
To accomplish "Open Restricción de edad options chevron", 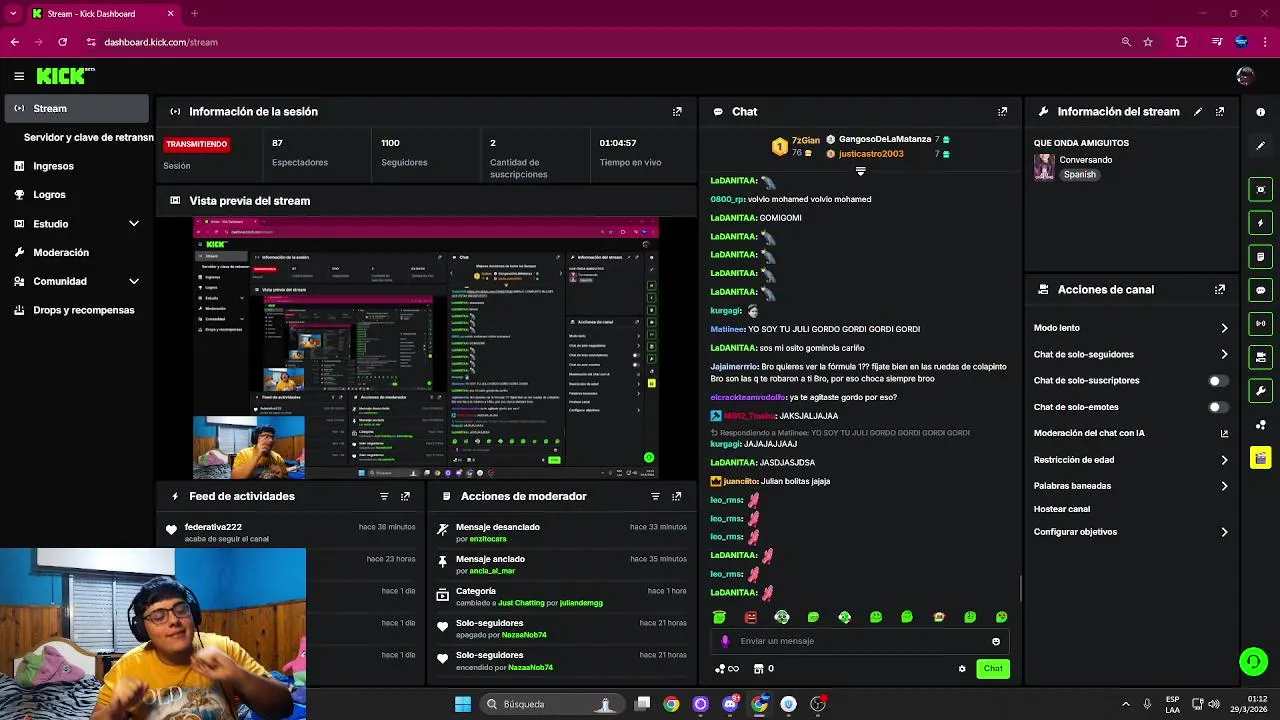I will pos(1224,460).
